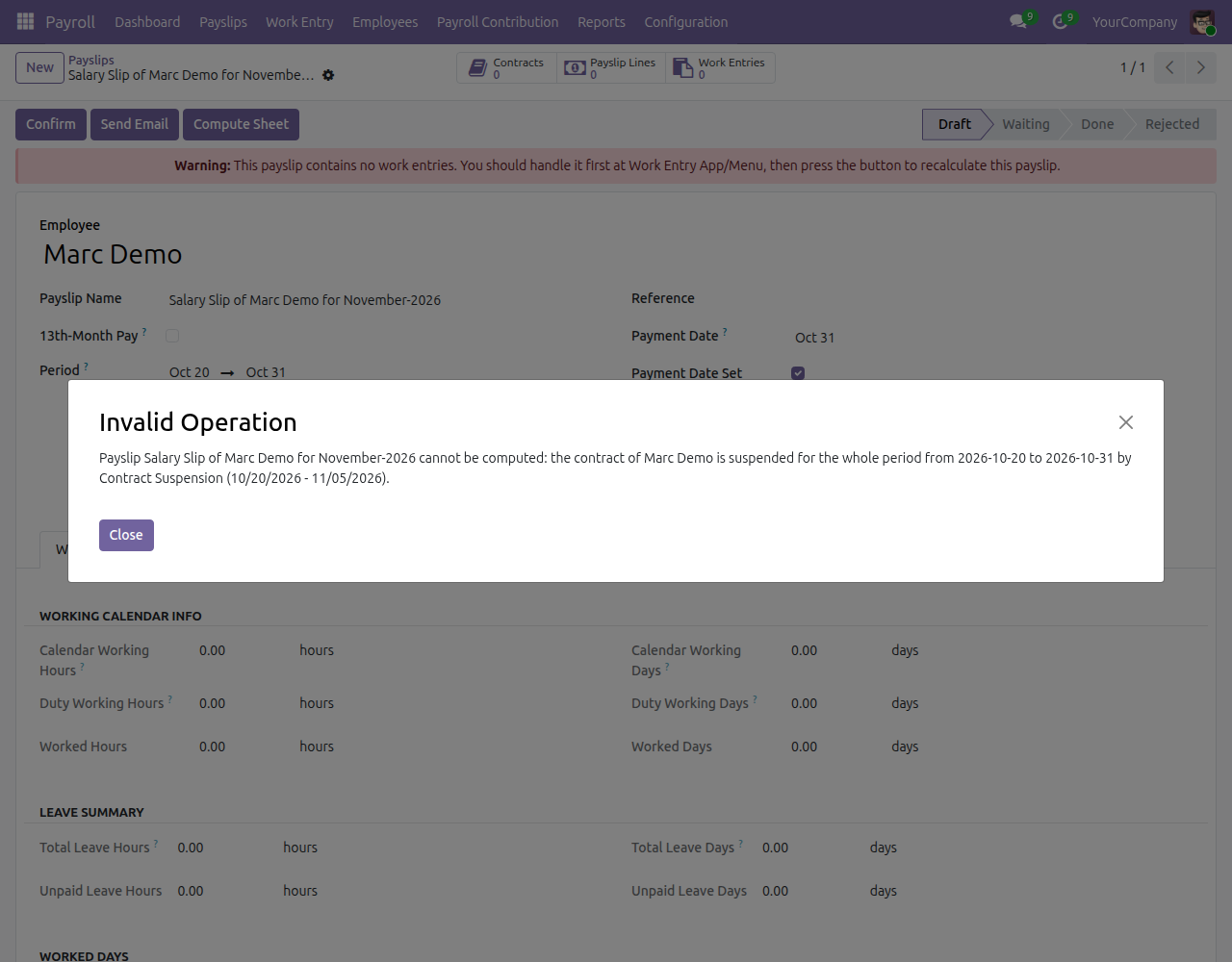This screenshot has width=1232, height=962.
Task: Expand the Configuration menu
Action: (x=686, y=22)
